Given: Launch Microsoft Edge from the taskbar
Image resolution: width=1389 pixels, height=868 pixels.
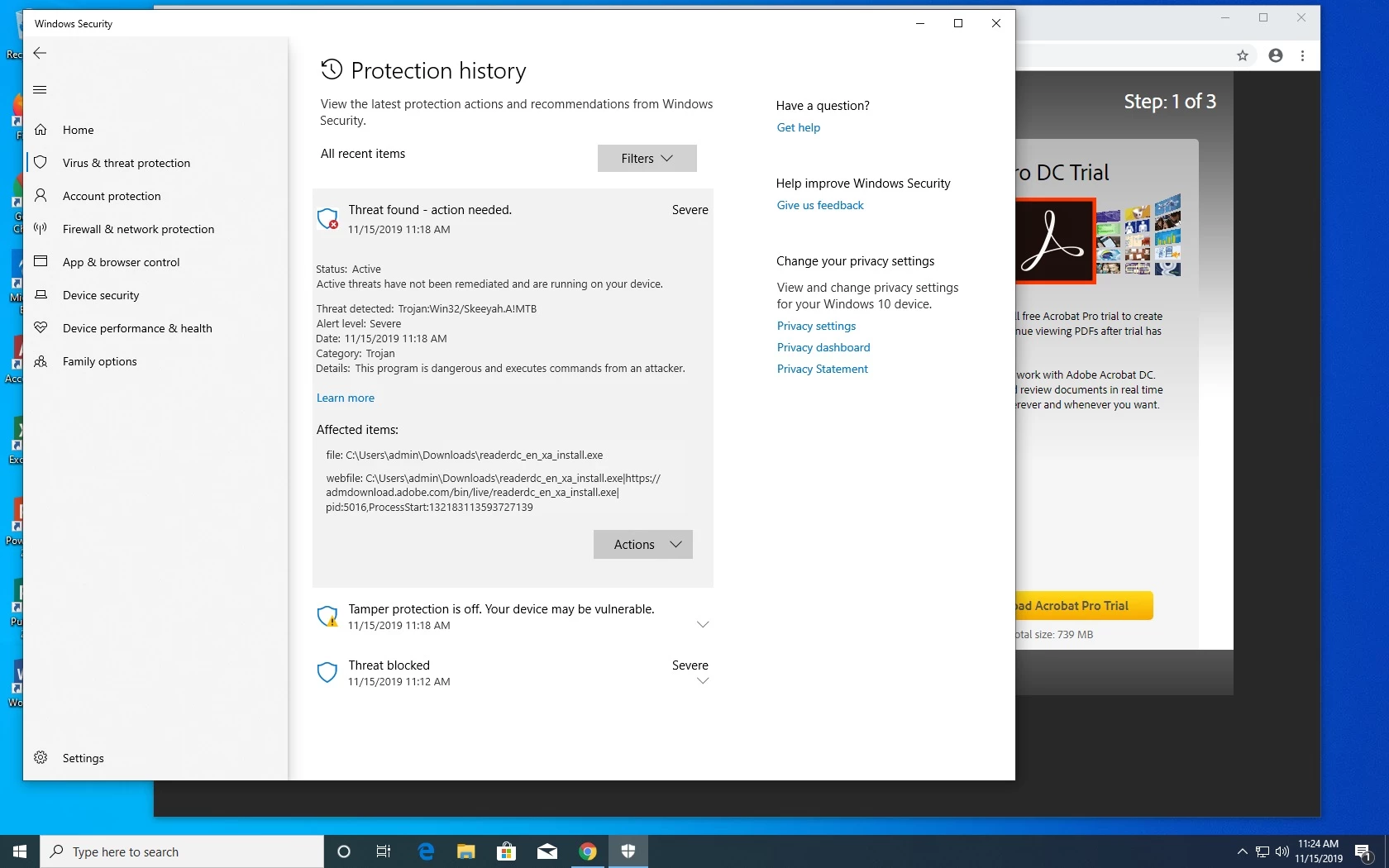Looking at the screenshot, I should click(x=426, y=851).
